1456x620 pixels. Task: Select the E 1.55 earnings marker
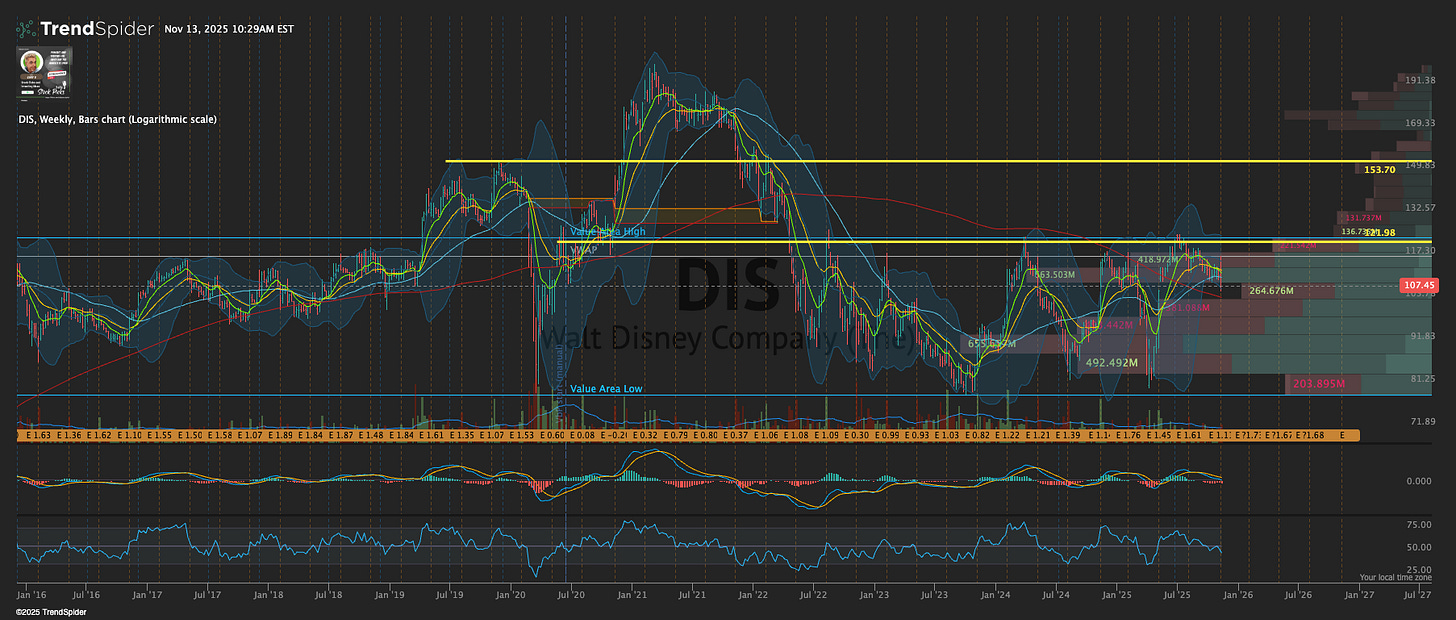point(160,435)
